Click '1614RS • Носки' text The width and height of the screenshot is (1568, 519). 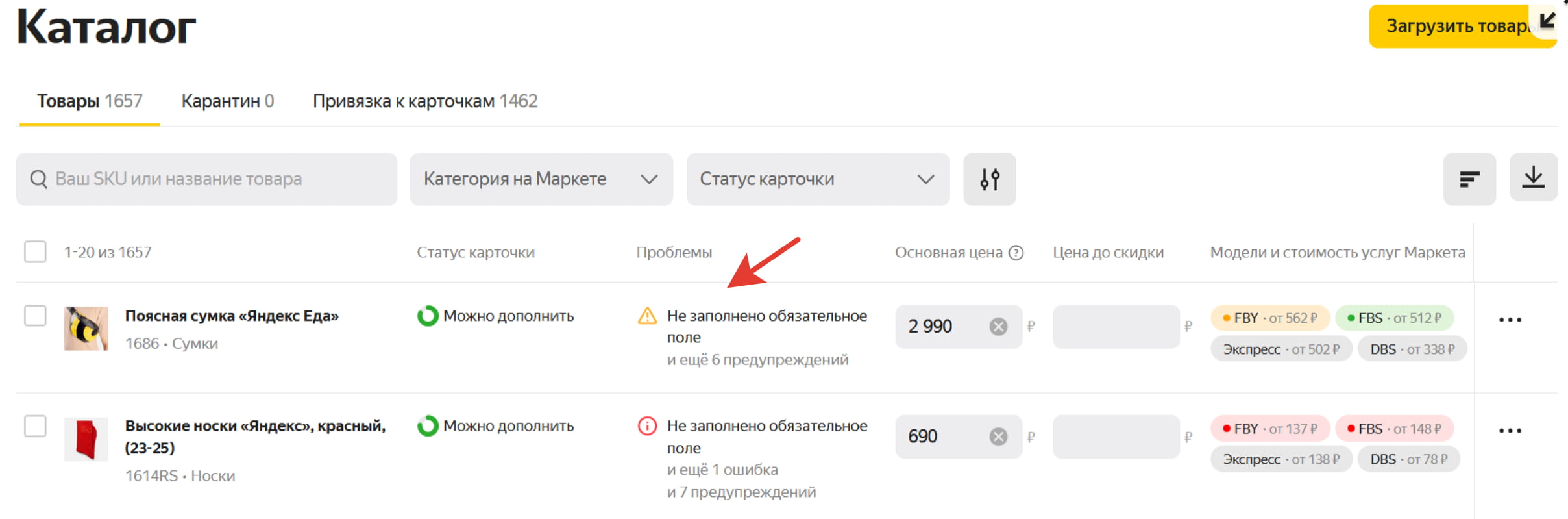(180, 476)
